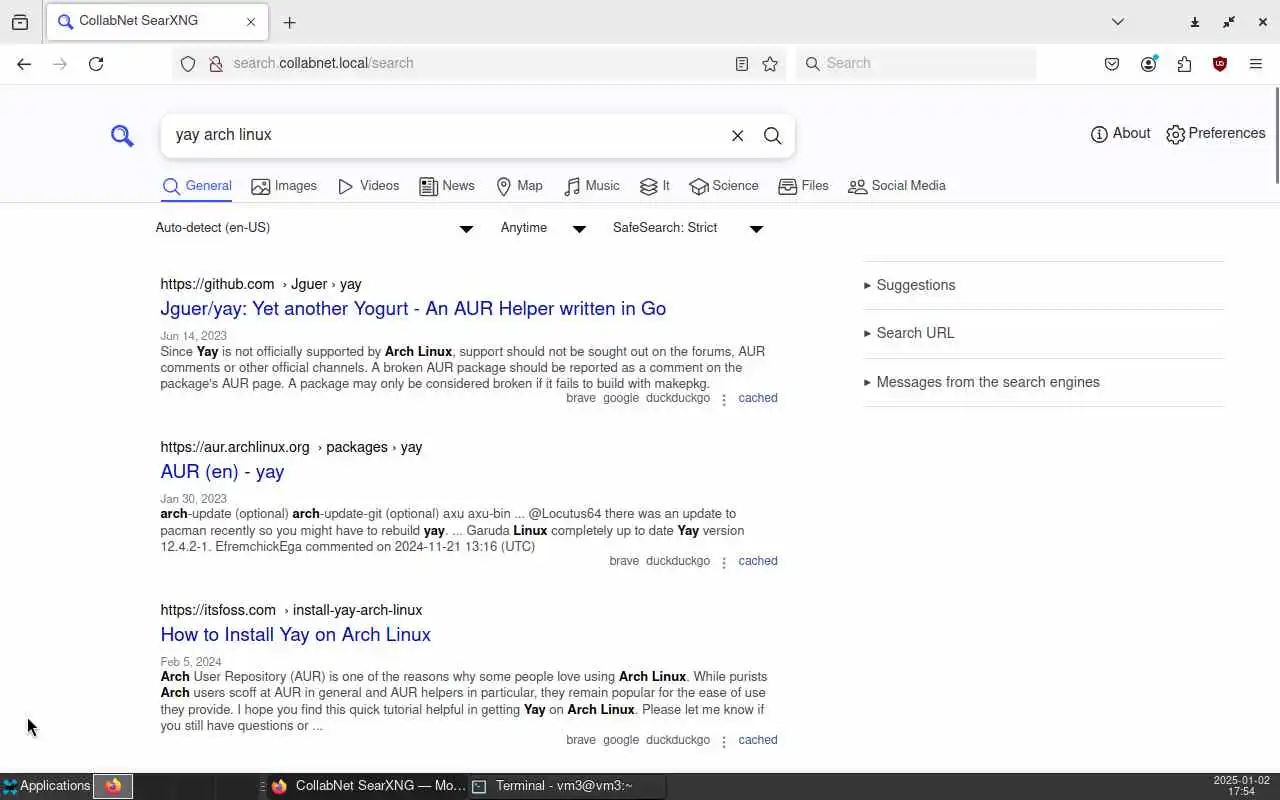
Task: Switch to the Social Media tab
Action: [x=897, y=186]
